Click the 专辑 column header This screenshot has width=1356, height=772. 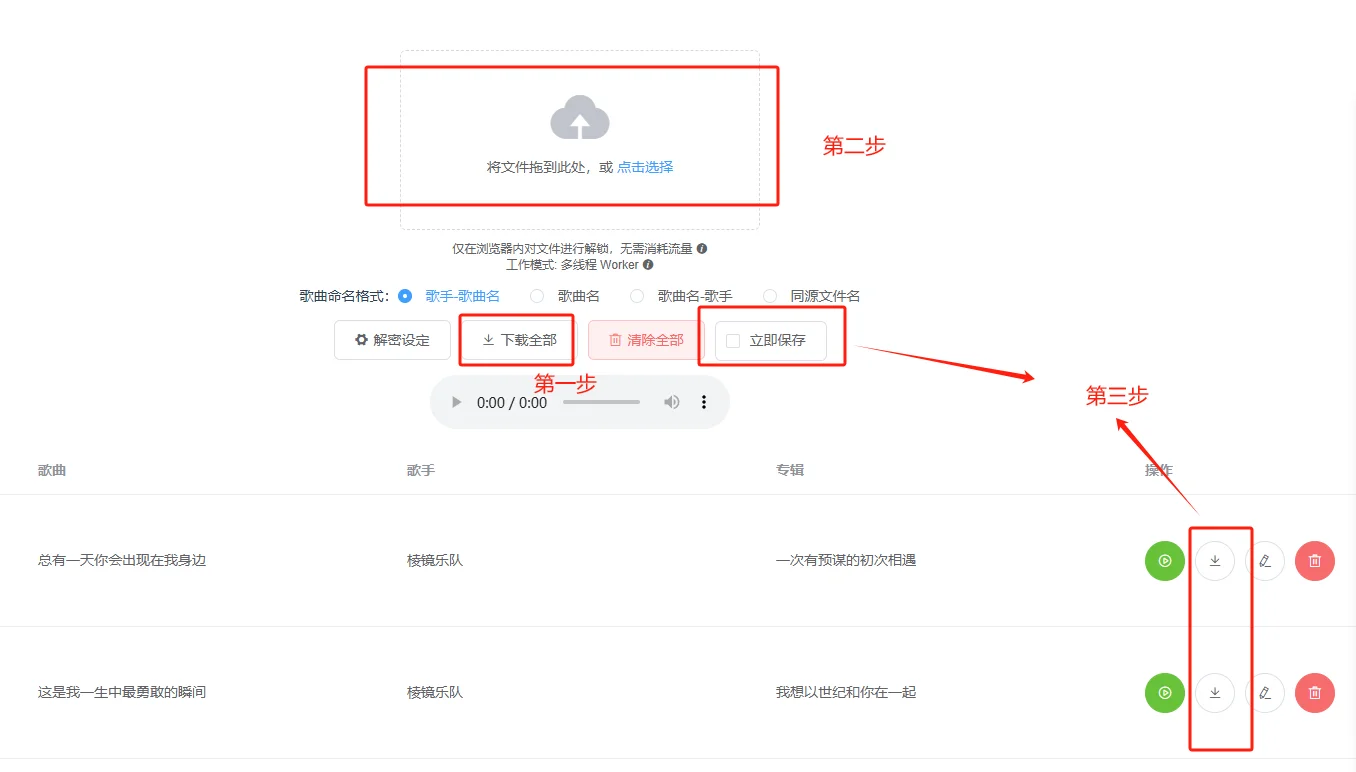pos(790,470)
